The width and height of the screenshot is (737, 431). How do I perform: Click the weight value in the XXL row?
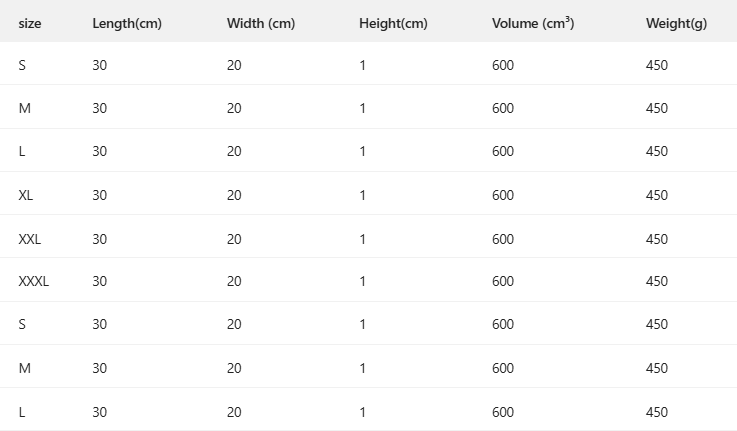coord(657,239)
